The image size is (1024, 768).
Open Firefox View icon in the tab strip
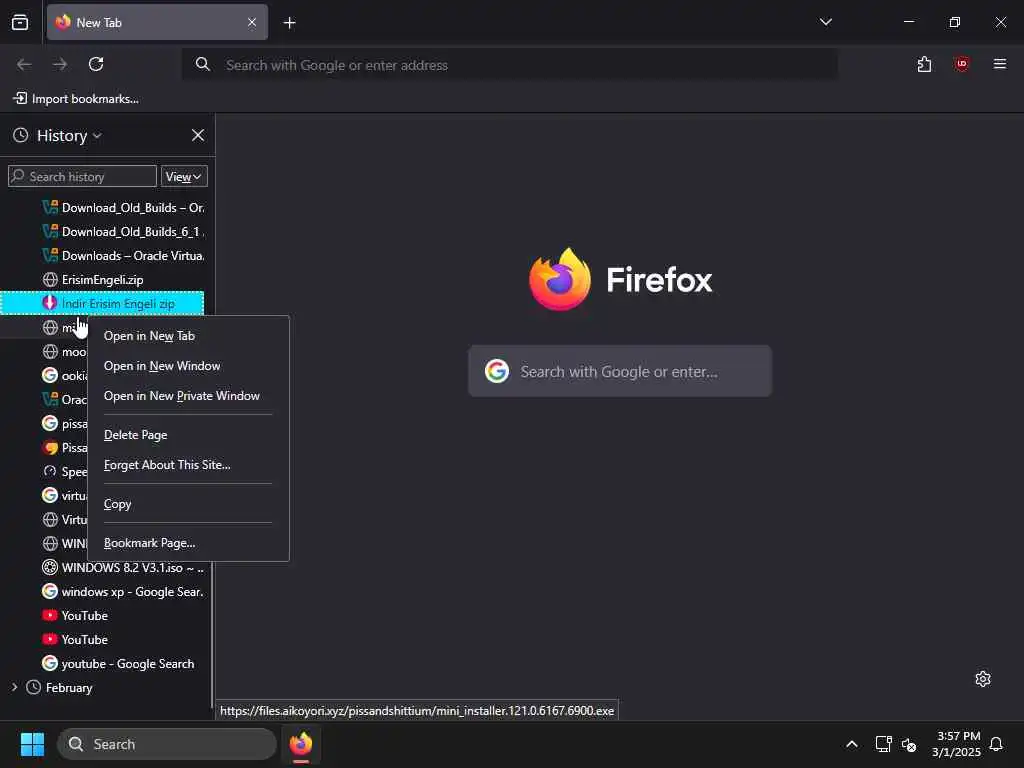click(20, 22)
